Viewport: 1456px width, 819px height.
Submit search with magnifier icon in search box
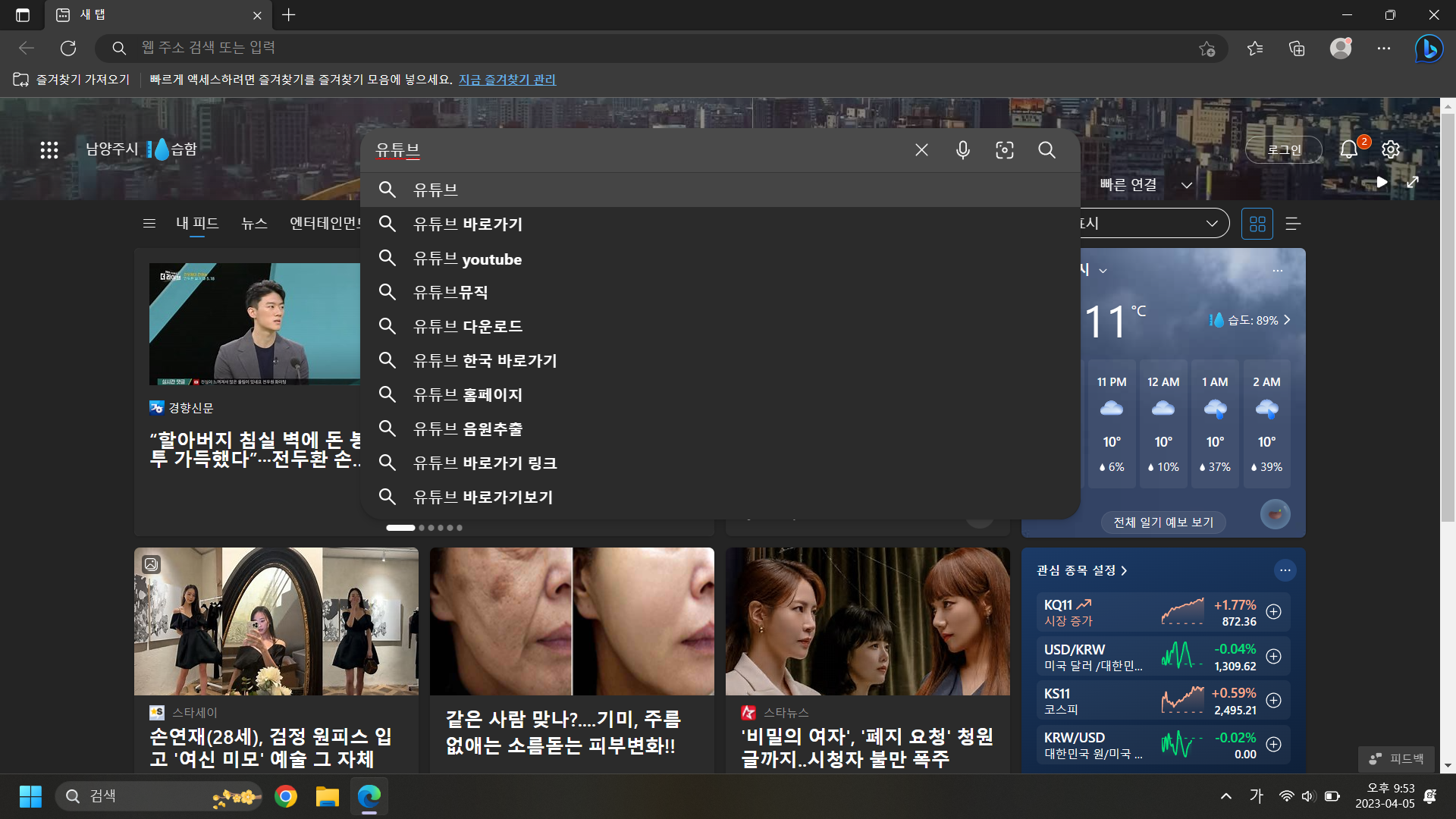(1046, 150)
